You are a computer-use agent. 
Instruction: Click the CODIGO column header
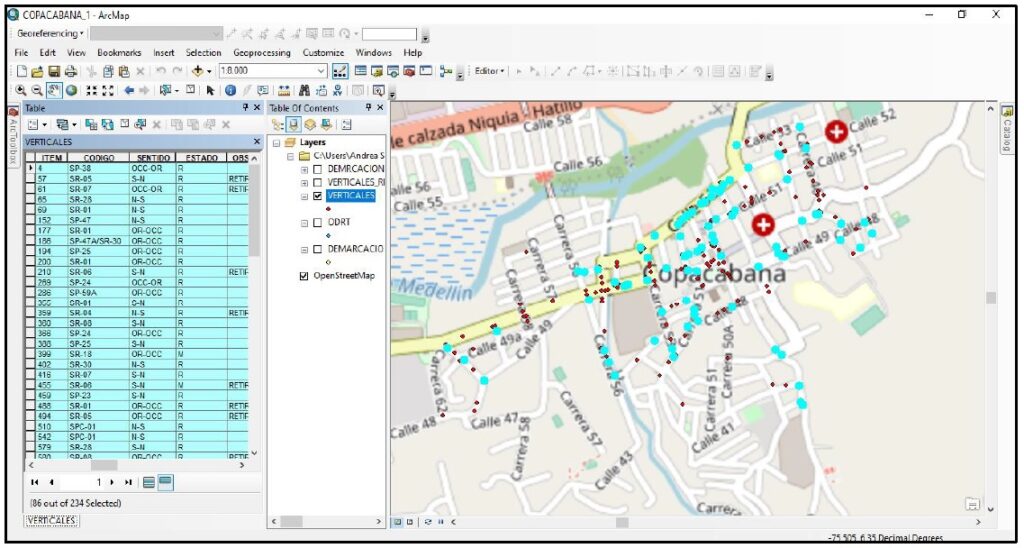click(x=99, y=158)
